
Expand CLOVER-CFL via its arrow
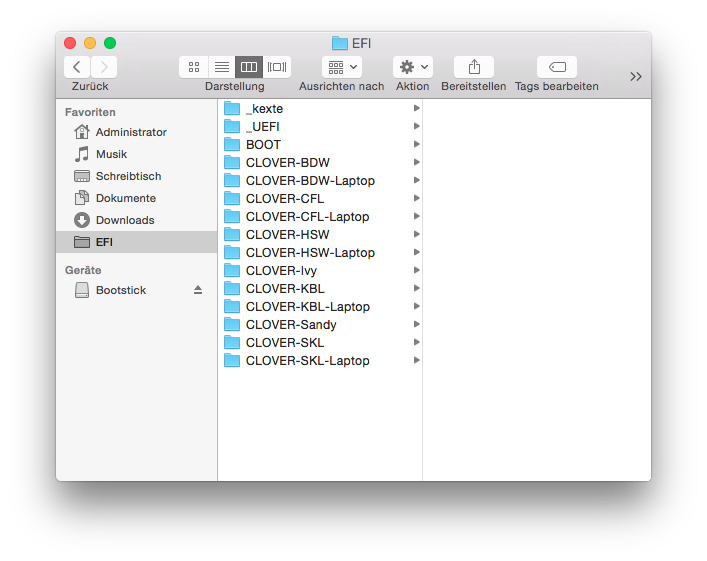coord(417,198)
